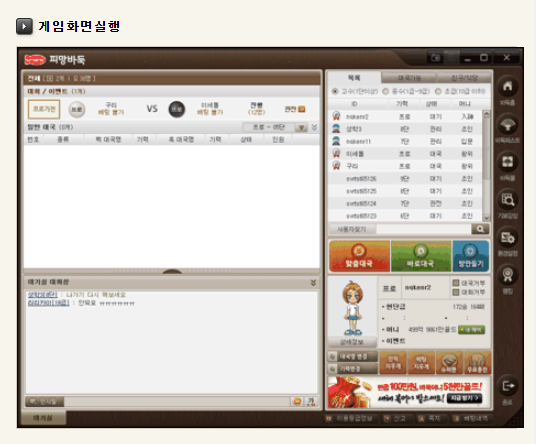Open the ranking medal sidebar icon
Viewport: 536px width, 444px height.
click(508, 275)
